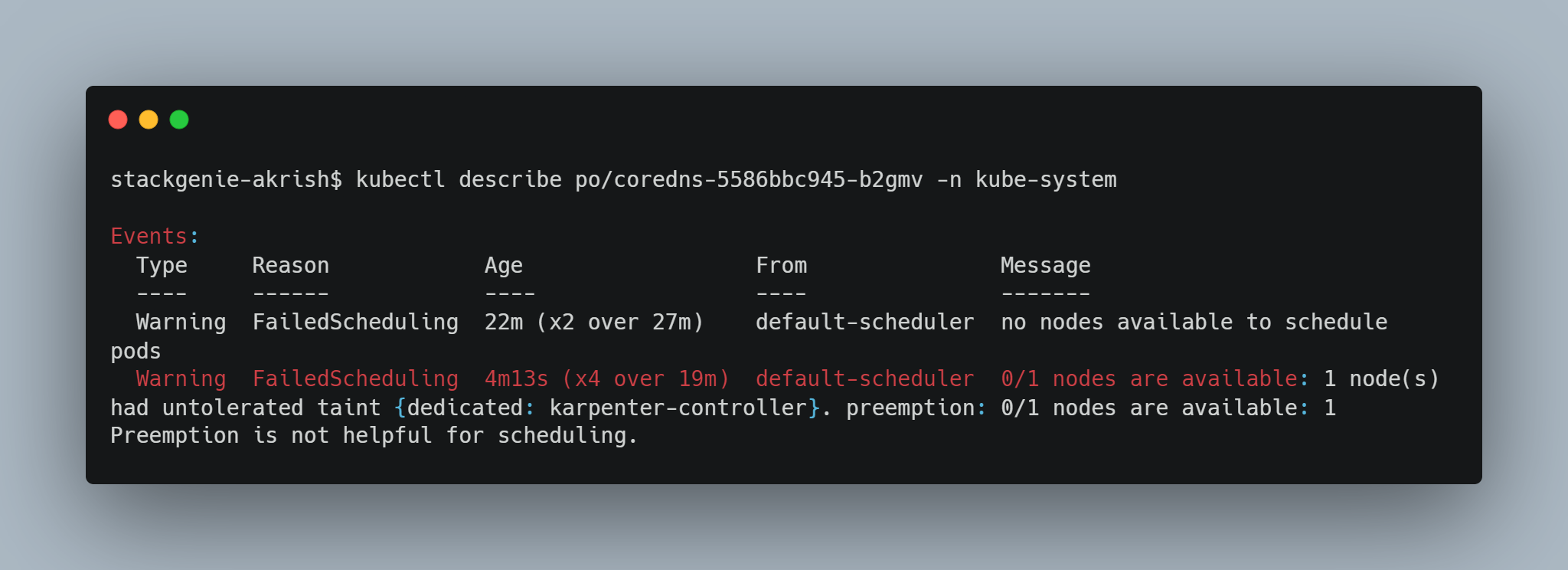
Task: Click the red Events: heading
Action: [155, 236]
